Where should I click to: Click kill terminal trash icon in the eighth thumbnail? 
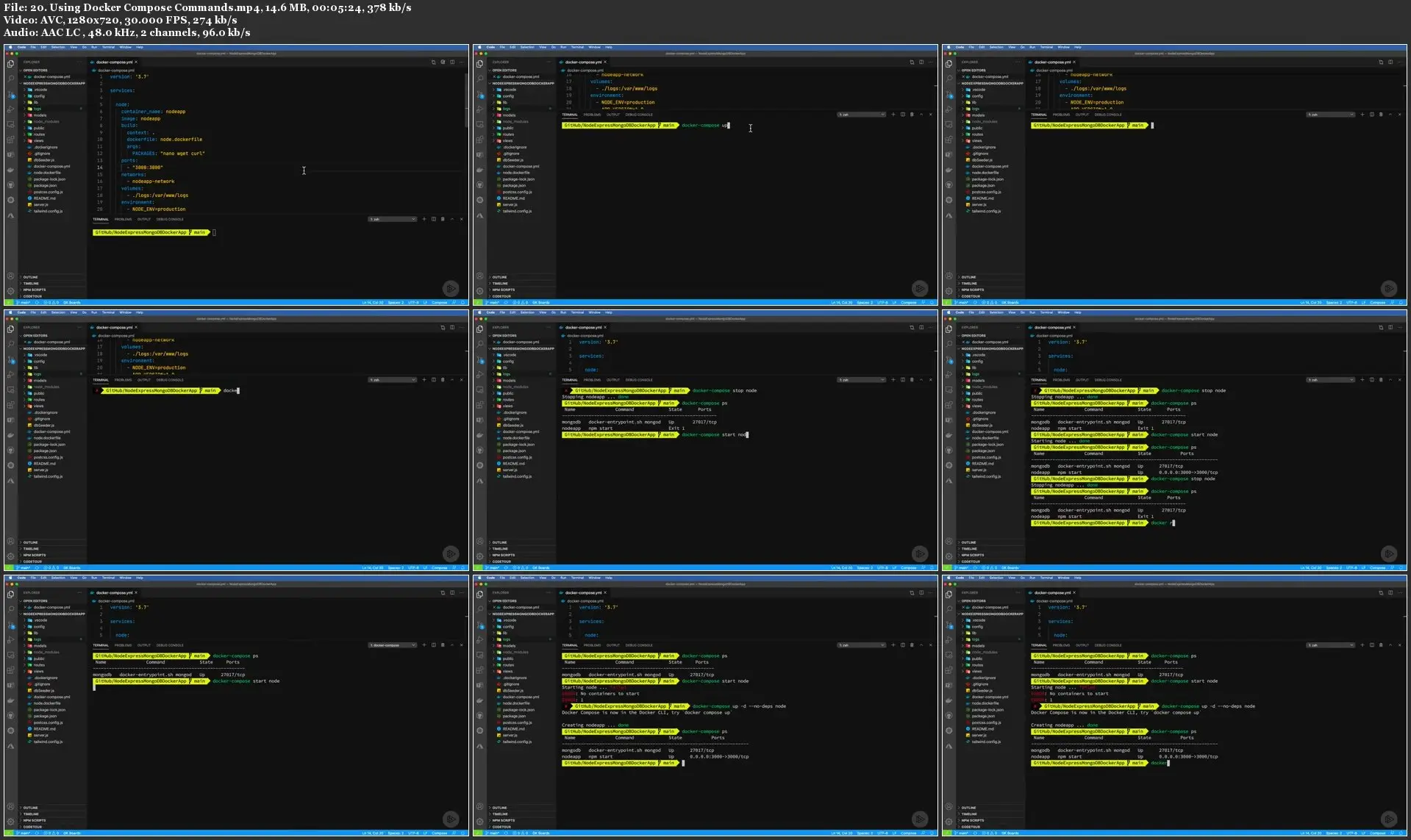tap(911, 645)
